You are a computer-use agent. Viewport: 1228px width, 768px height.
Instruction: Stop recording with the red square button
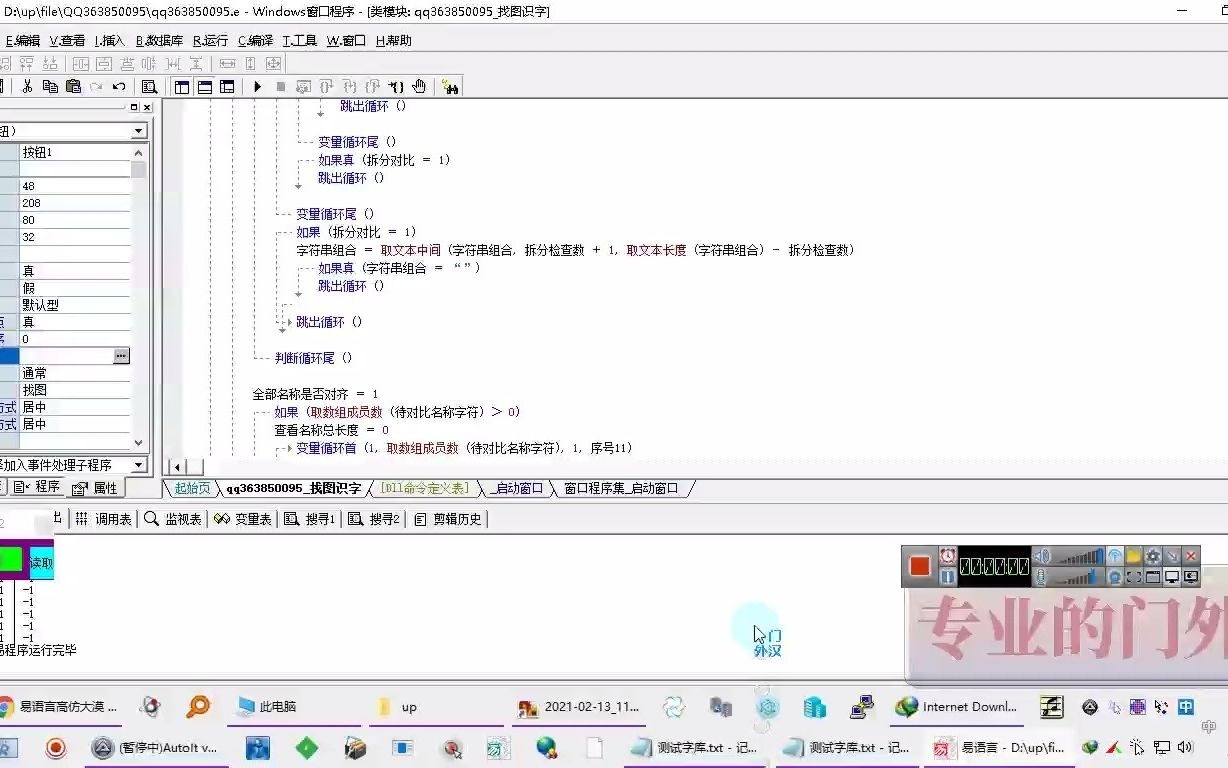point(919,566)
